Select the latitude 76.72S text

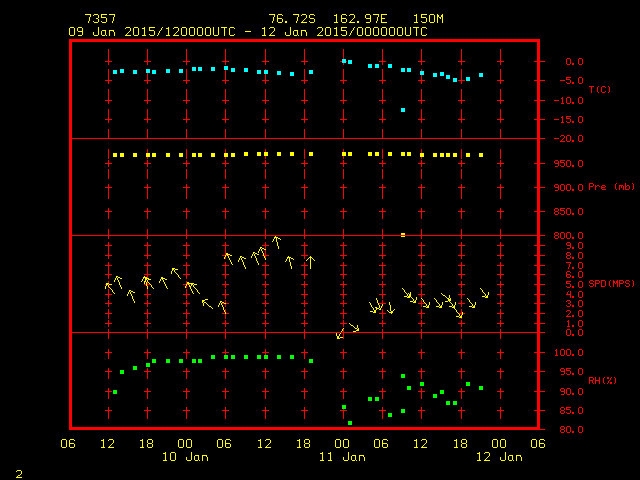288,19
